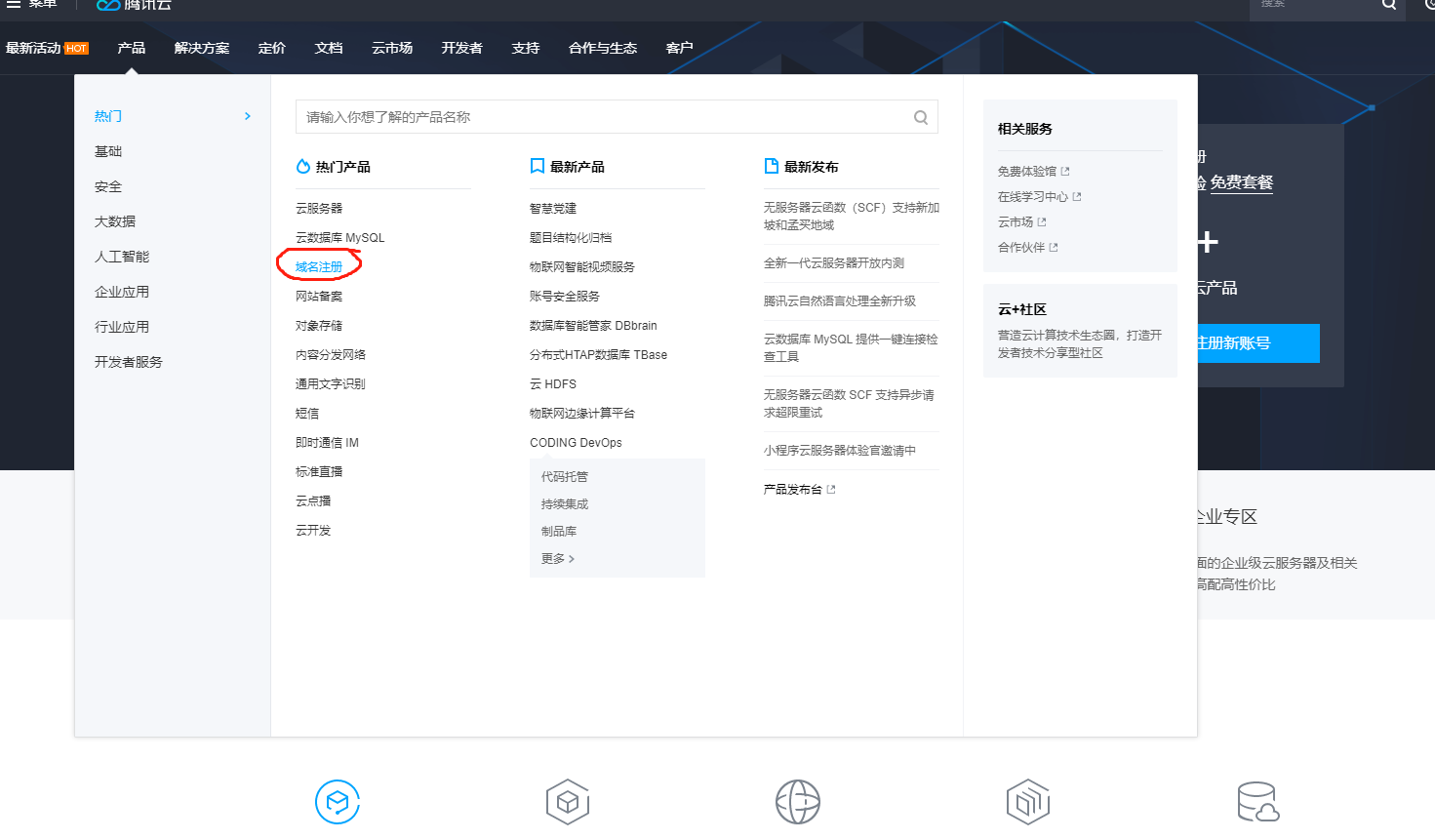Viewport: 1435px width, 840px height.
Task: Open the 最新活动 HOT navigation item
Action: pyautogui.click(x=47, y=48)
